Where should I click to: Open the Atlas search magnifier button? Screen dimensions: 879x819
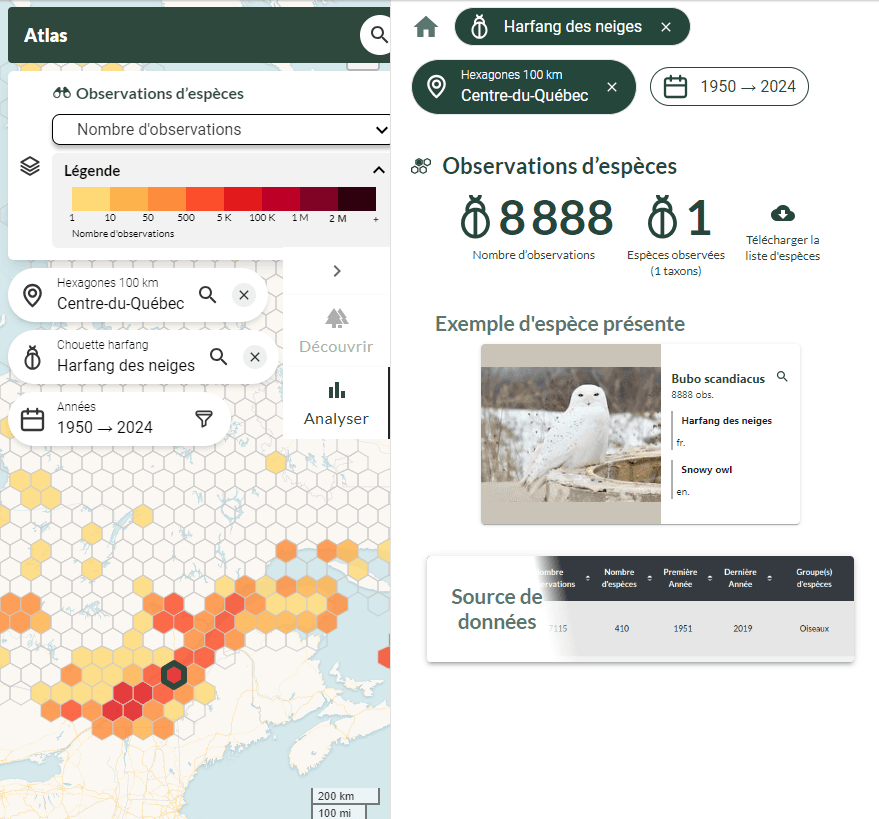[x=378, y=35]
